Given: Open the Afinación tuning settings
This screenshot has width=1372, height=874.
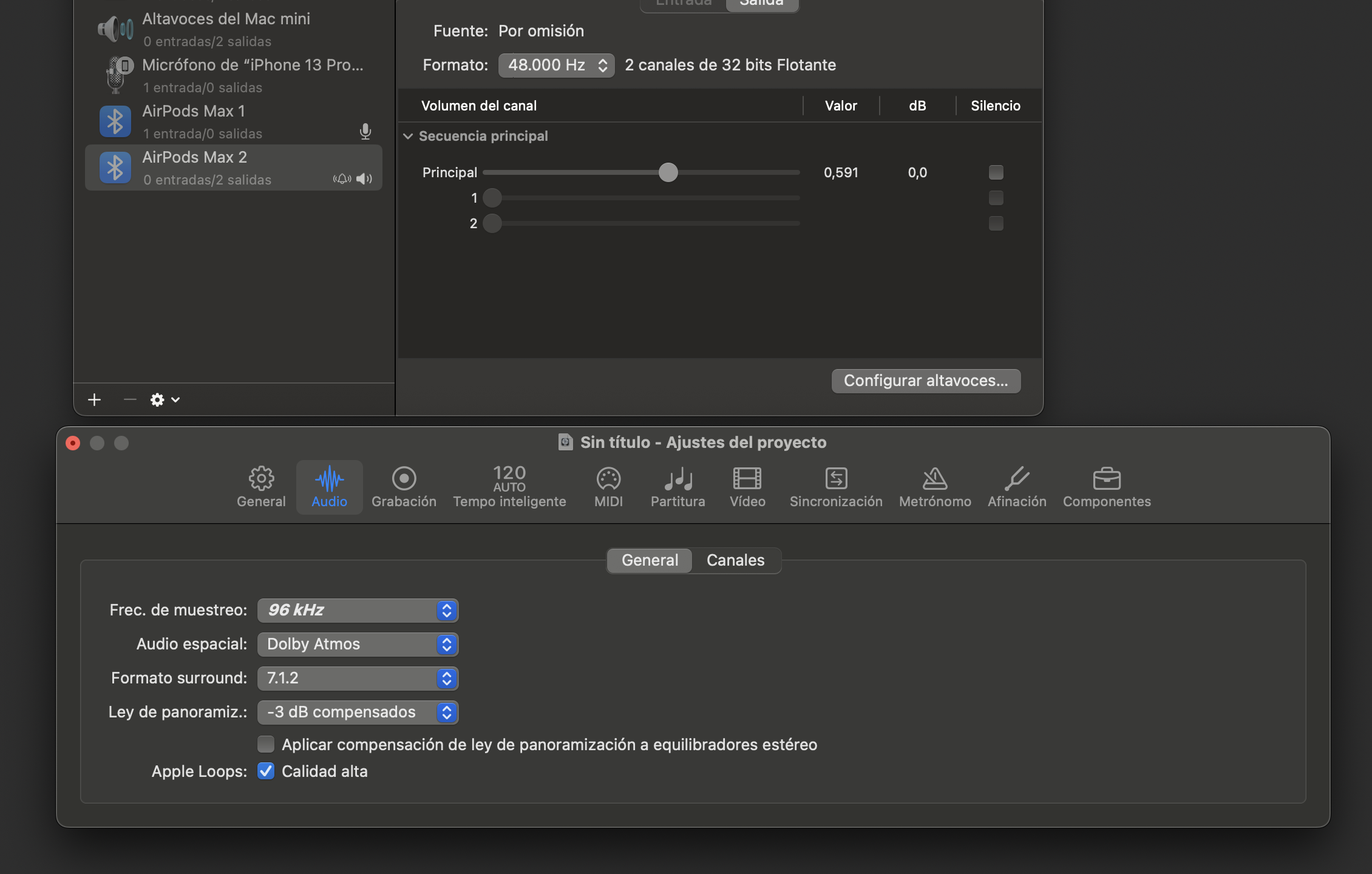Looking at the screenshot, I should pyautogui.click(x=1017, y=487).
